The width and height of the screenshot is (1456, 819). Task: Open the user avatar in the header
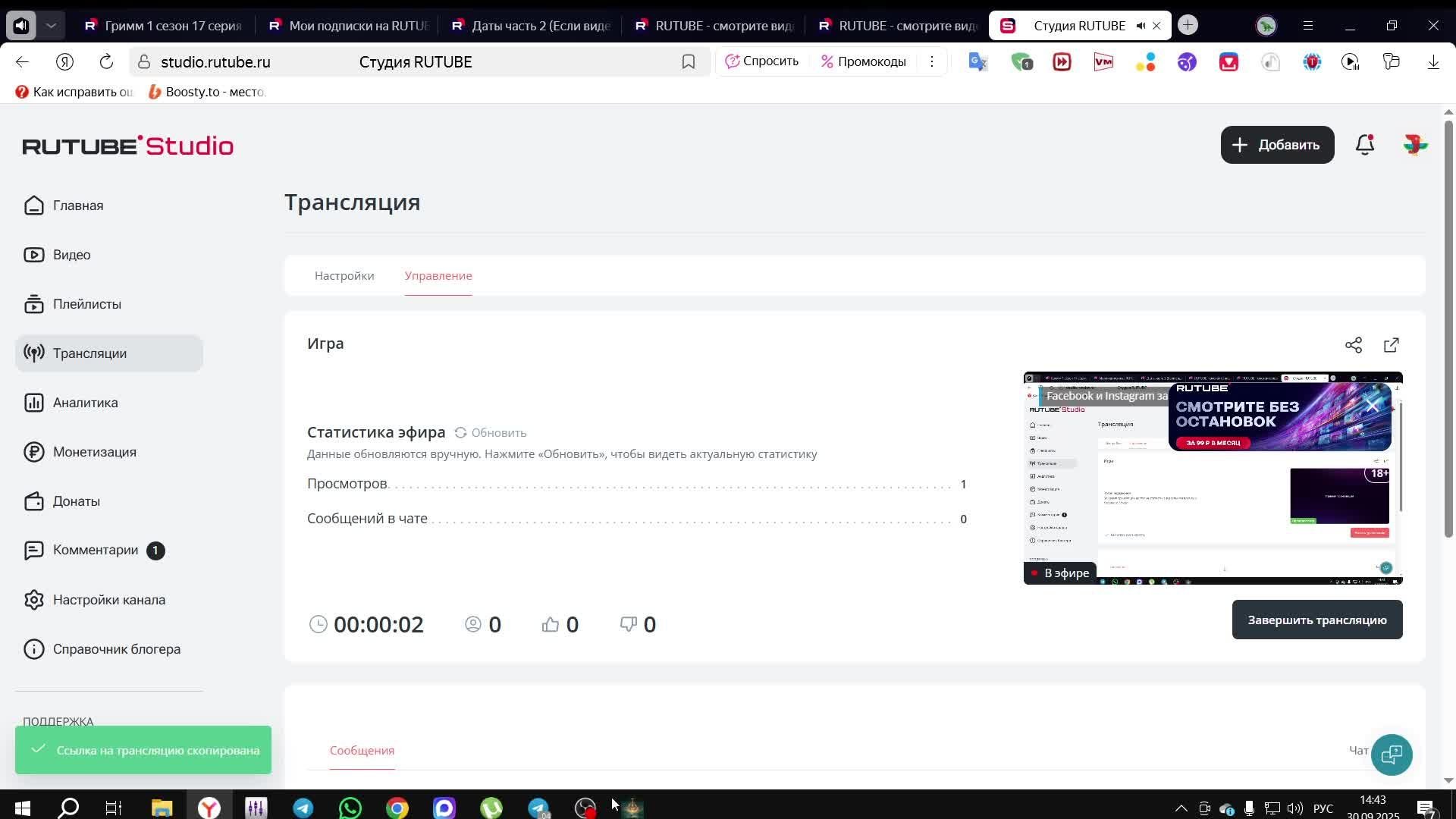(1415, 145)
